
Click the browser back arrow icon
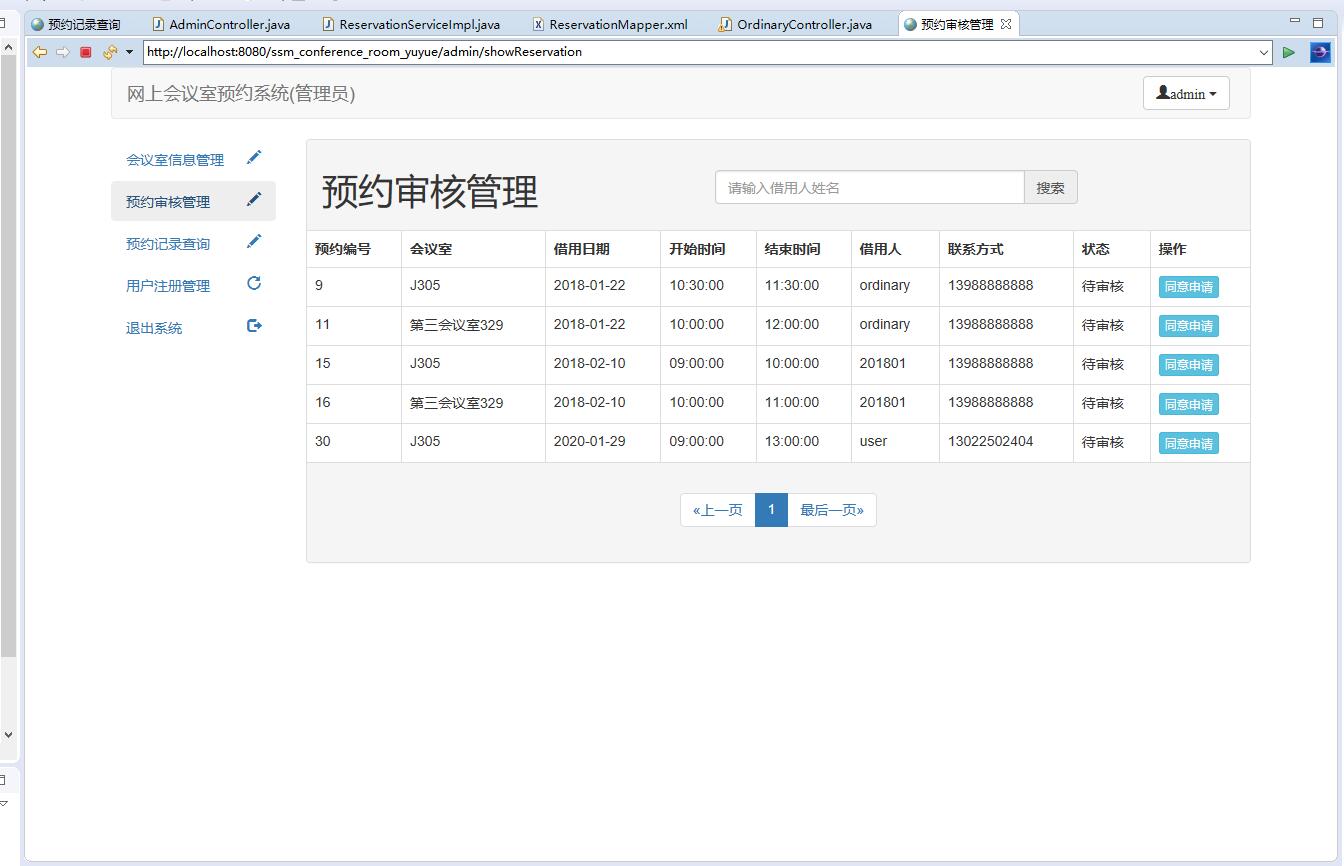pos(39,52)
